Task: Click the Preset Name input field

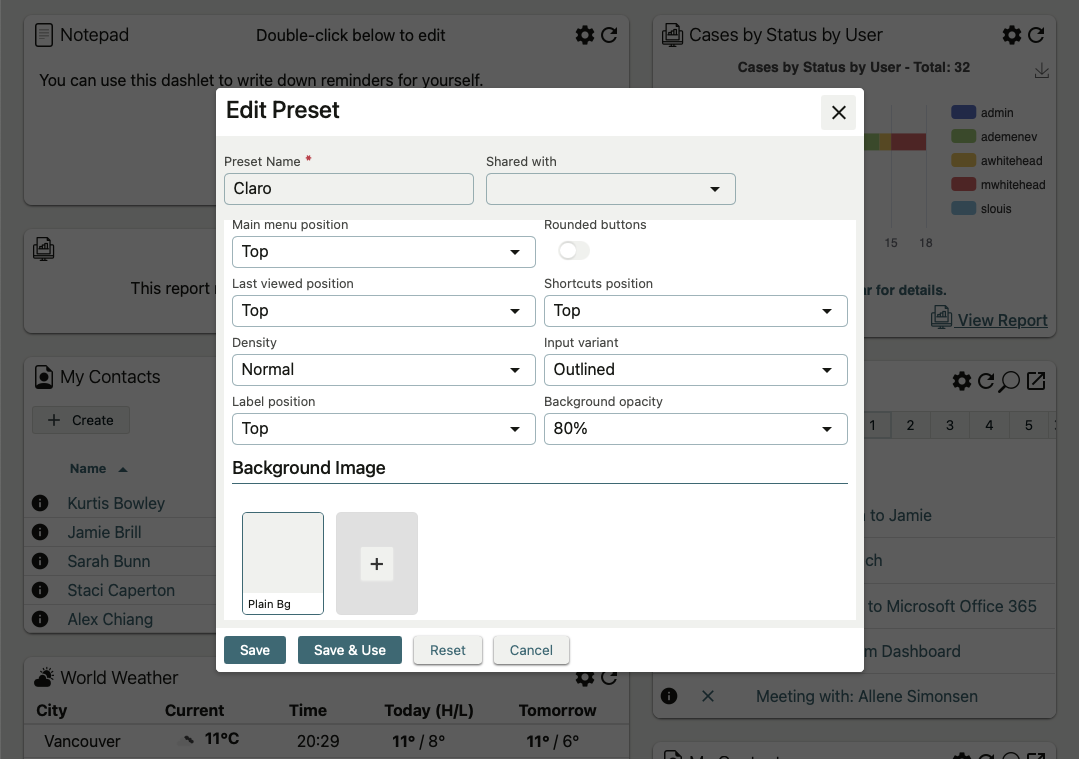Action: [348, 189]
